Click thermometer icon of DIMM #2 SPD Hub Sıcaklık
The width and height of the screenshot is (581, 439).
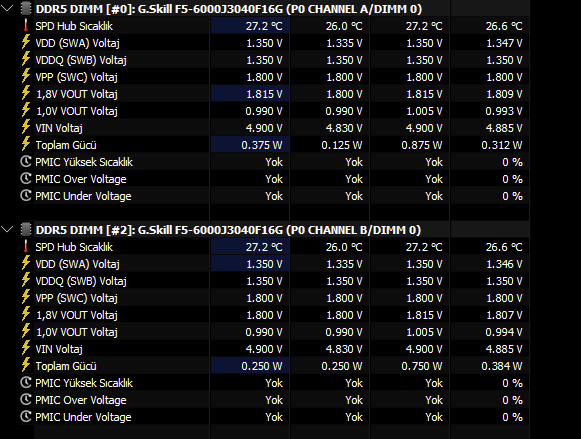(x=26, y=247)
